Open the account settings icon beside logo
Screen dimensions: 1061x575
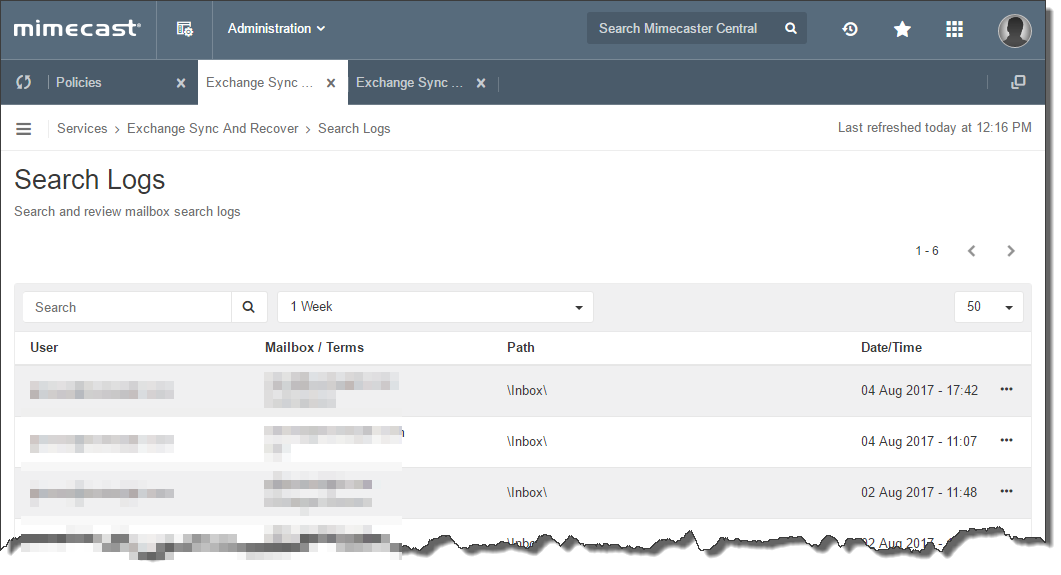(x=184, y=29)
